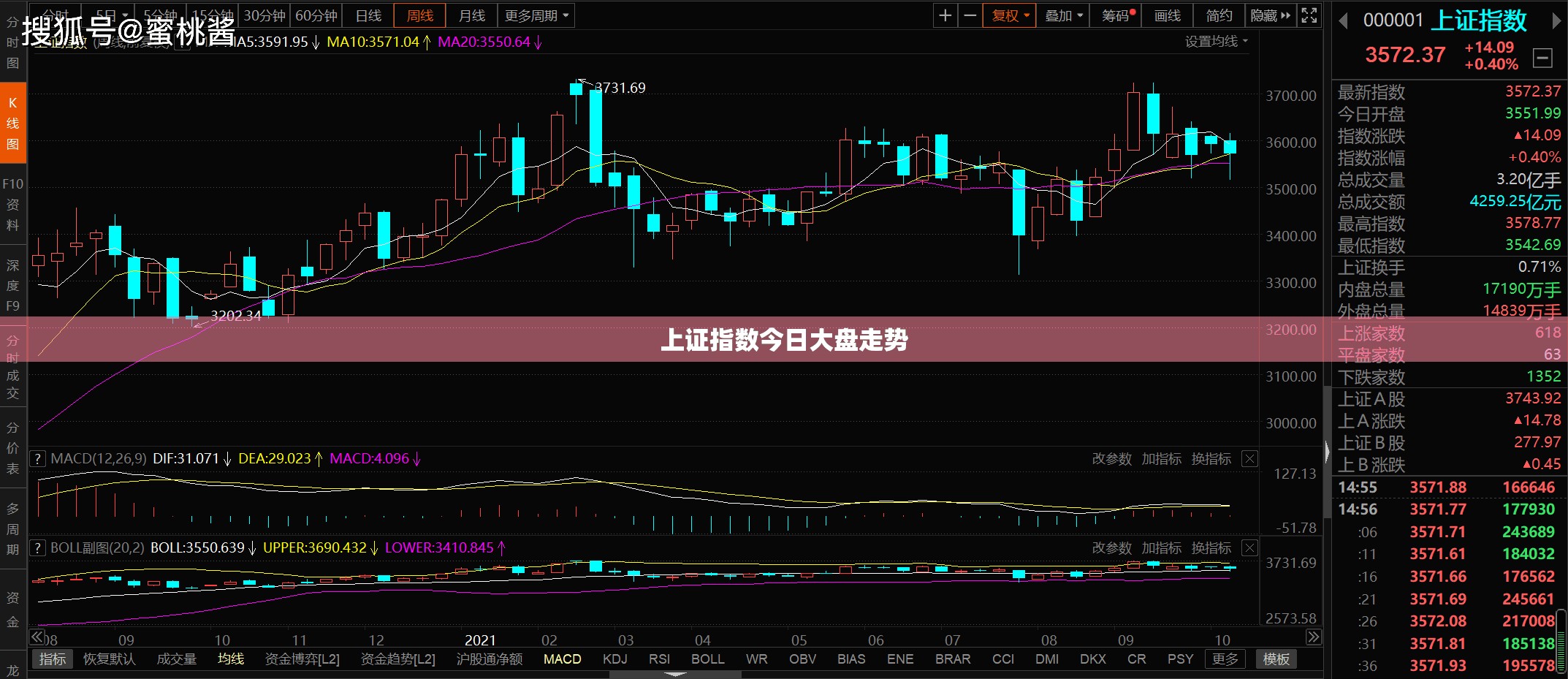
Task: Toggle the 成交量 volume indicator
Action: 177,659
